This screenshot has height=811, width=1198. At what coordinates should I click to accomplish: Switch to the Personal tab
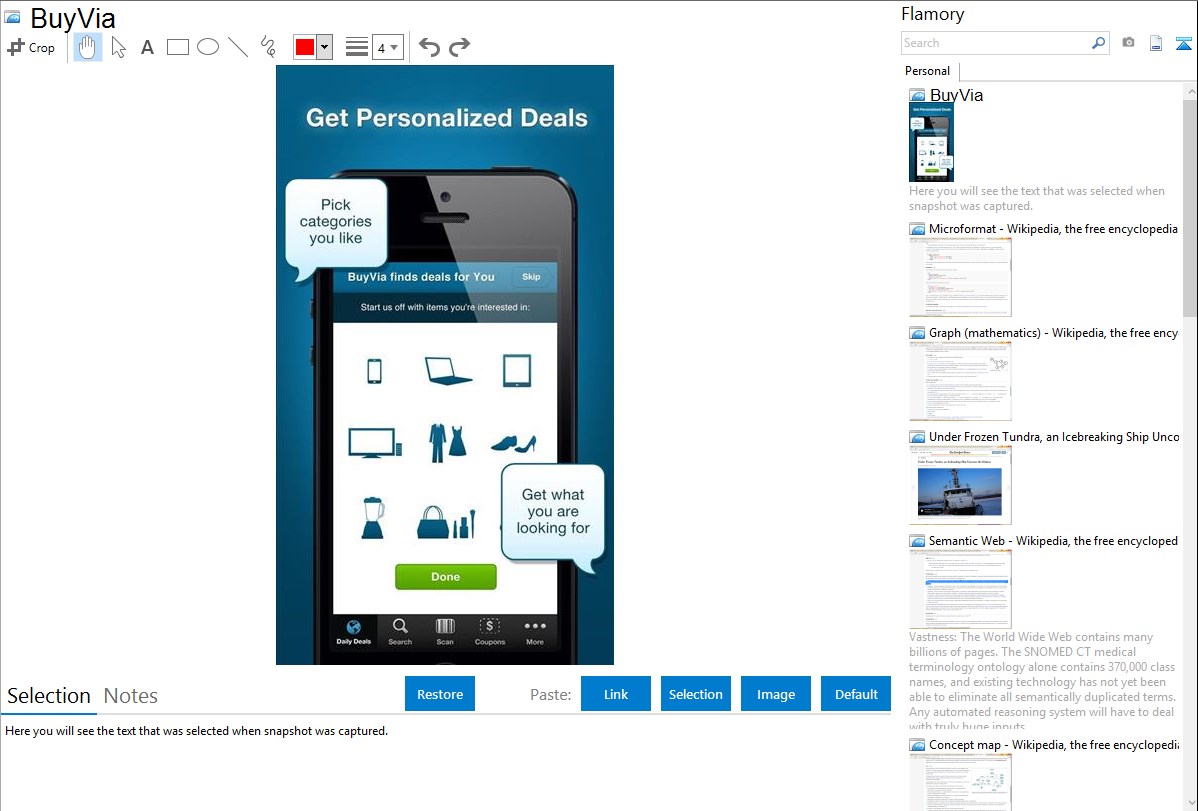click(928, 71)
